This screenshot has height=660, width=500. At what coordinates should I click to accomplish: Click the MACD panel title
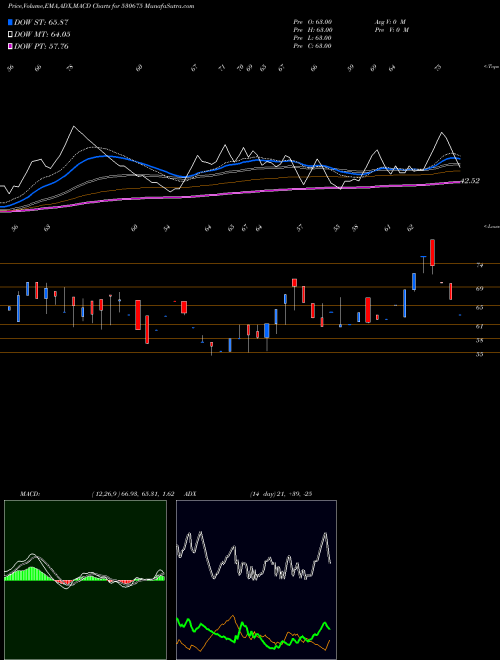tap(30, 494)
